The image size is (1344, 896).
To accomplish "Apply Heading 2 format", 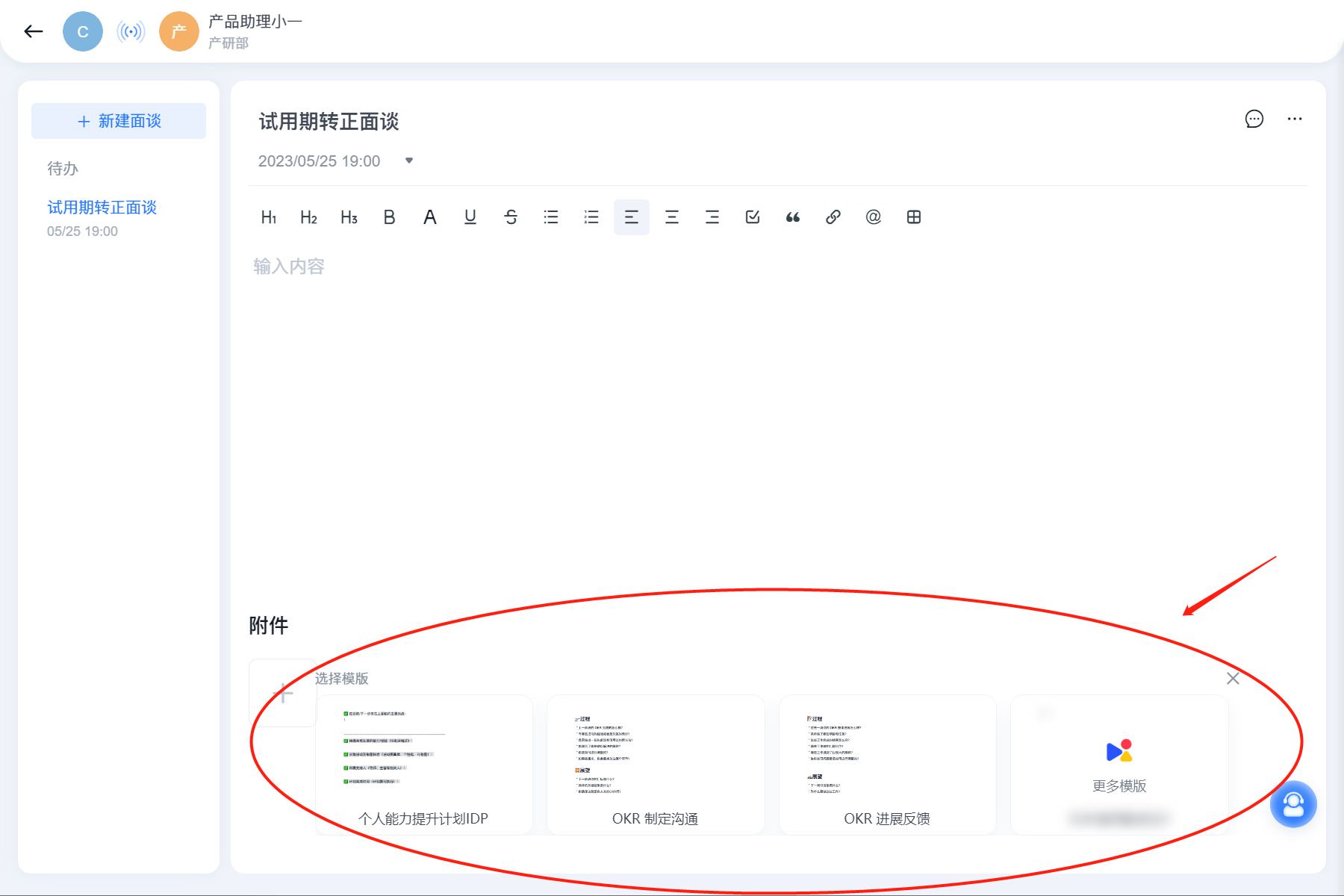I will pyautogui.click(x=309, y=217).
